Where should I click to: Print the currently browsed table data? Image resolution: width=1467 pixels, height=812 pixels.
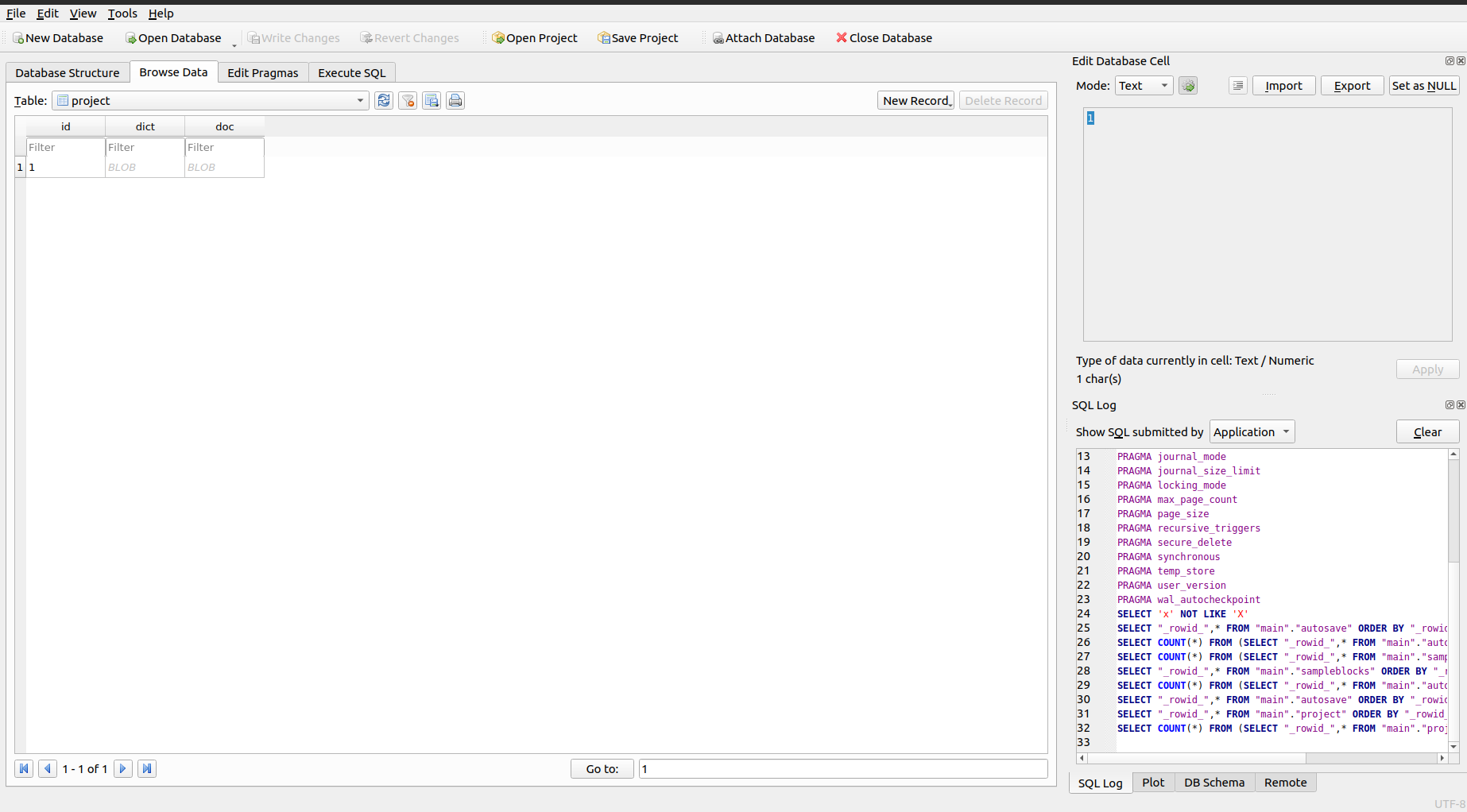(455, 101)
